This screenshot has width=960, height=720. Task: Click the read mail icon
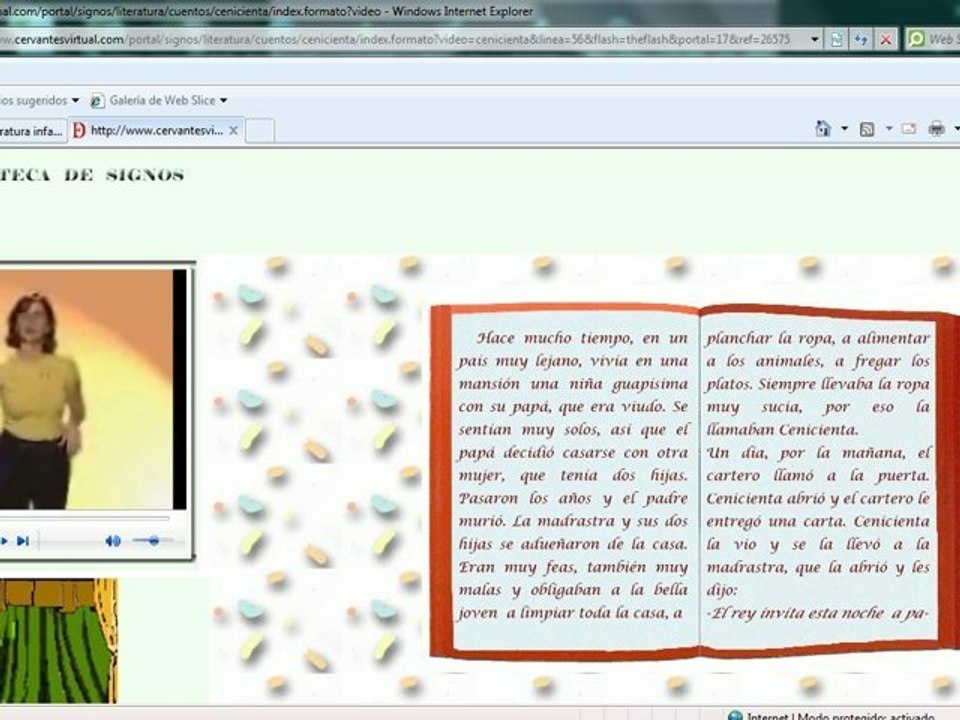(x=909, y=129)
